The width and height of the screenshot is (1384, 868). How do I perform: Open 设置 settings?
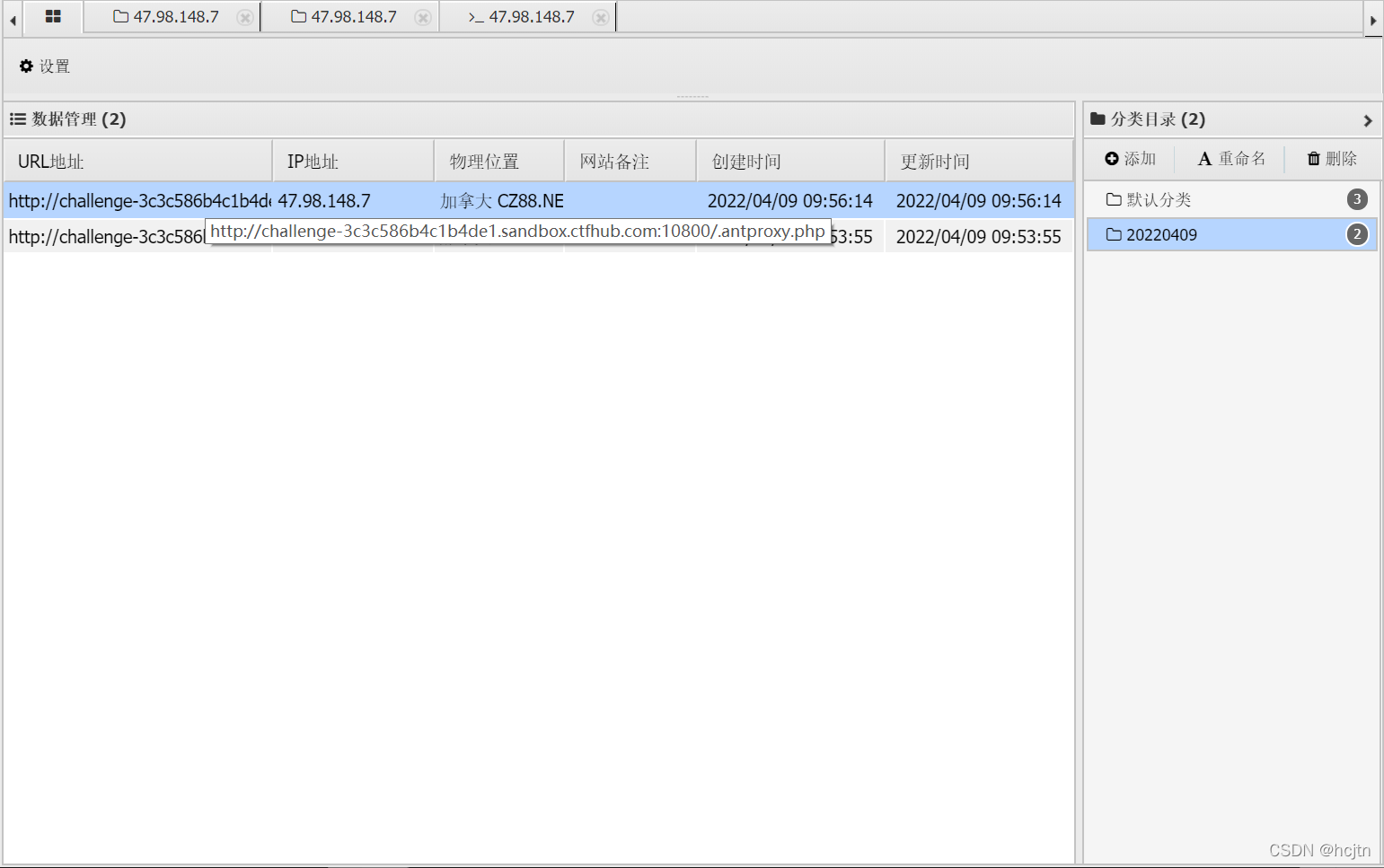[x=45, y=66]
